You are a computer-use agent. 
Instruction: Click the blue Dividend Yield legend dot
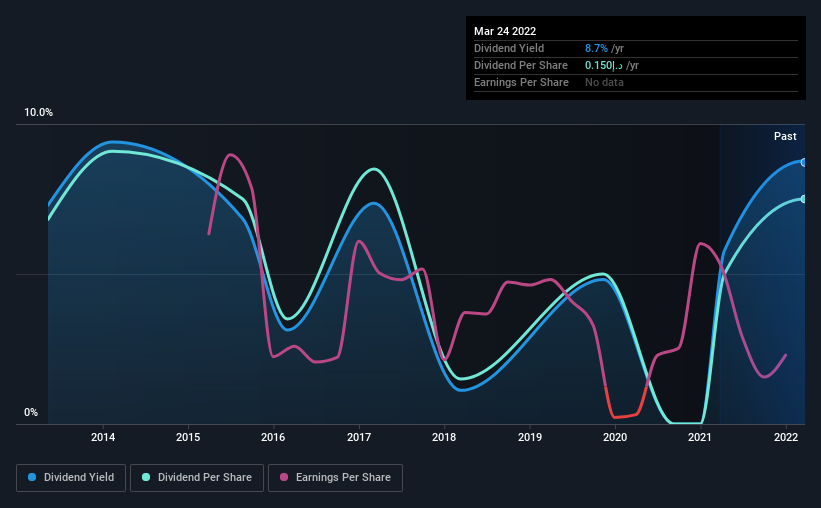[x=32, y=477]
